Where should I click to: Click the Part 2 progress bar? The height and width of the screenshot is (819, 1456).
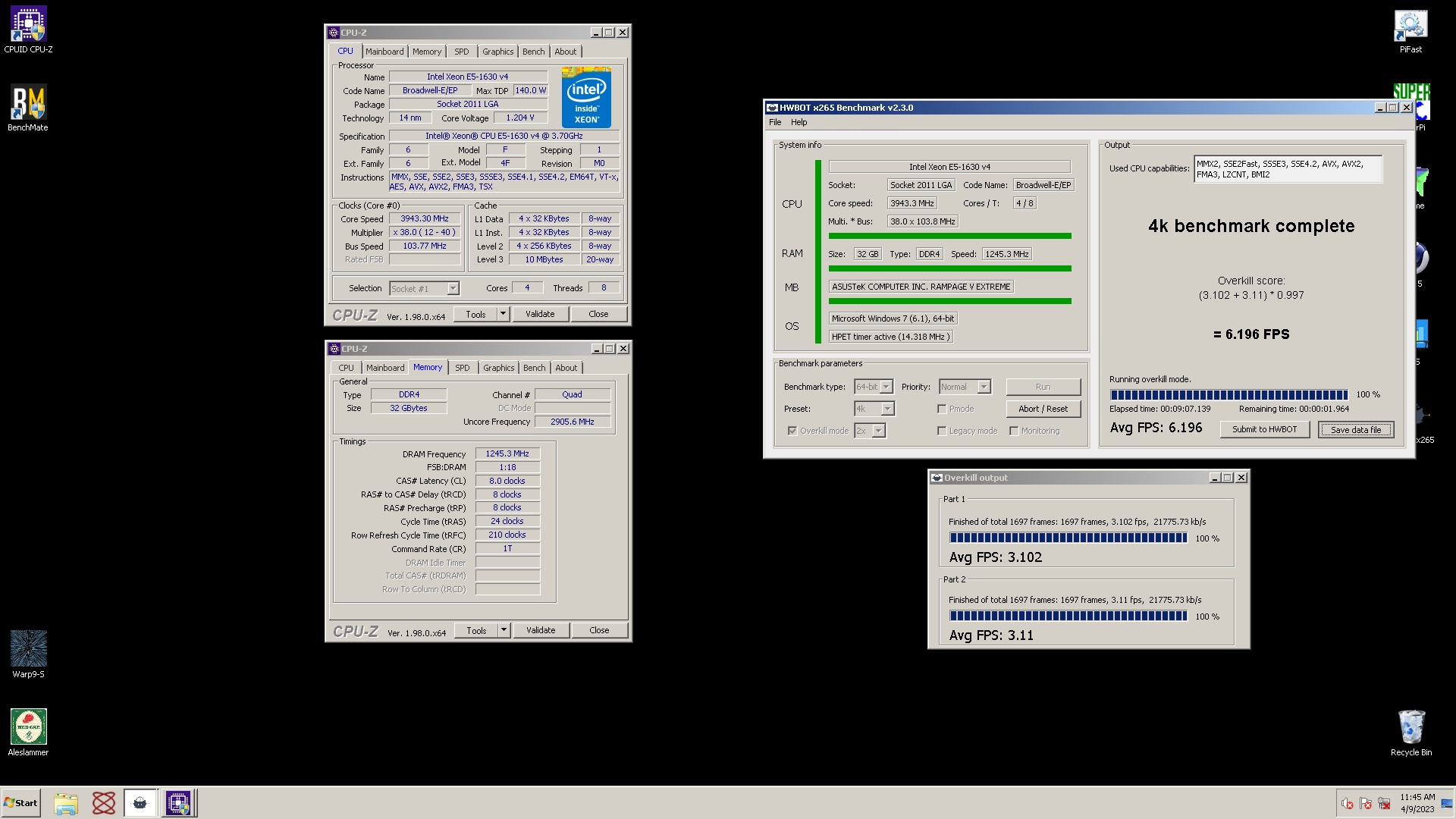[1068, 616]
